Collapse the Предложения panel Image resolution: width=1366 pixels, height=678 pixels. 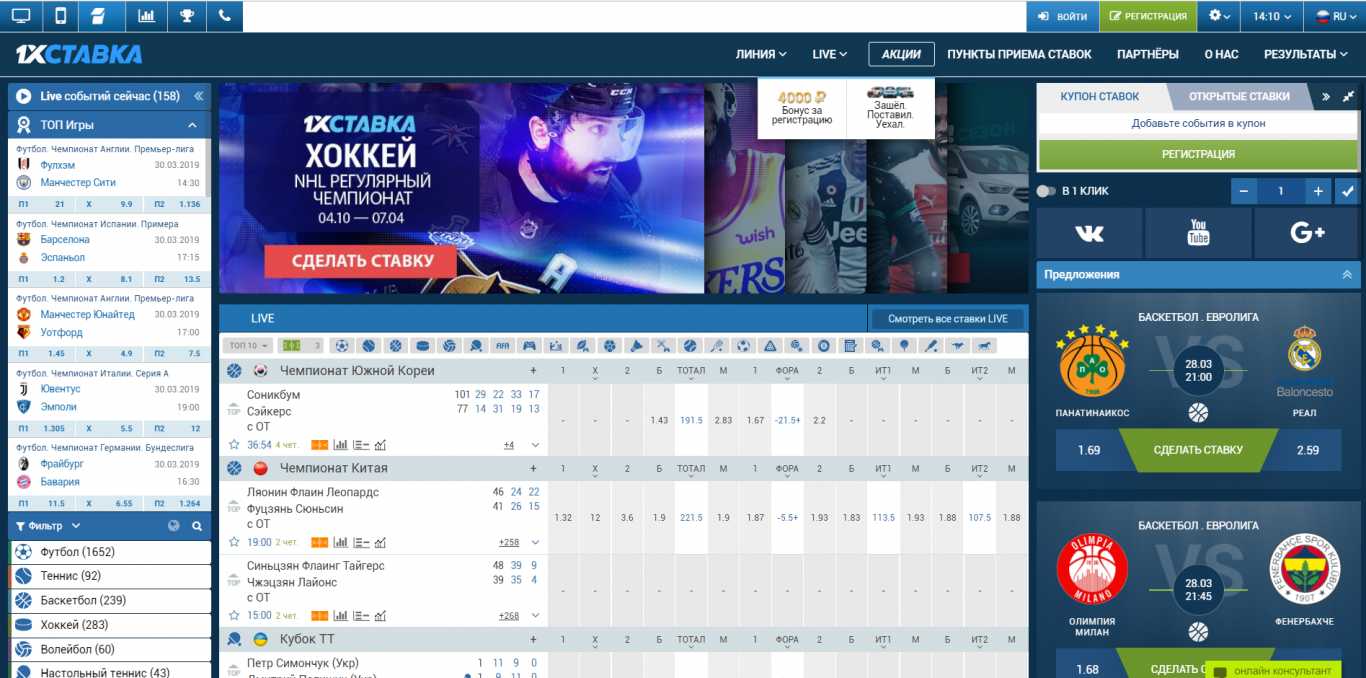[1346, 274]
